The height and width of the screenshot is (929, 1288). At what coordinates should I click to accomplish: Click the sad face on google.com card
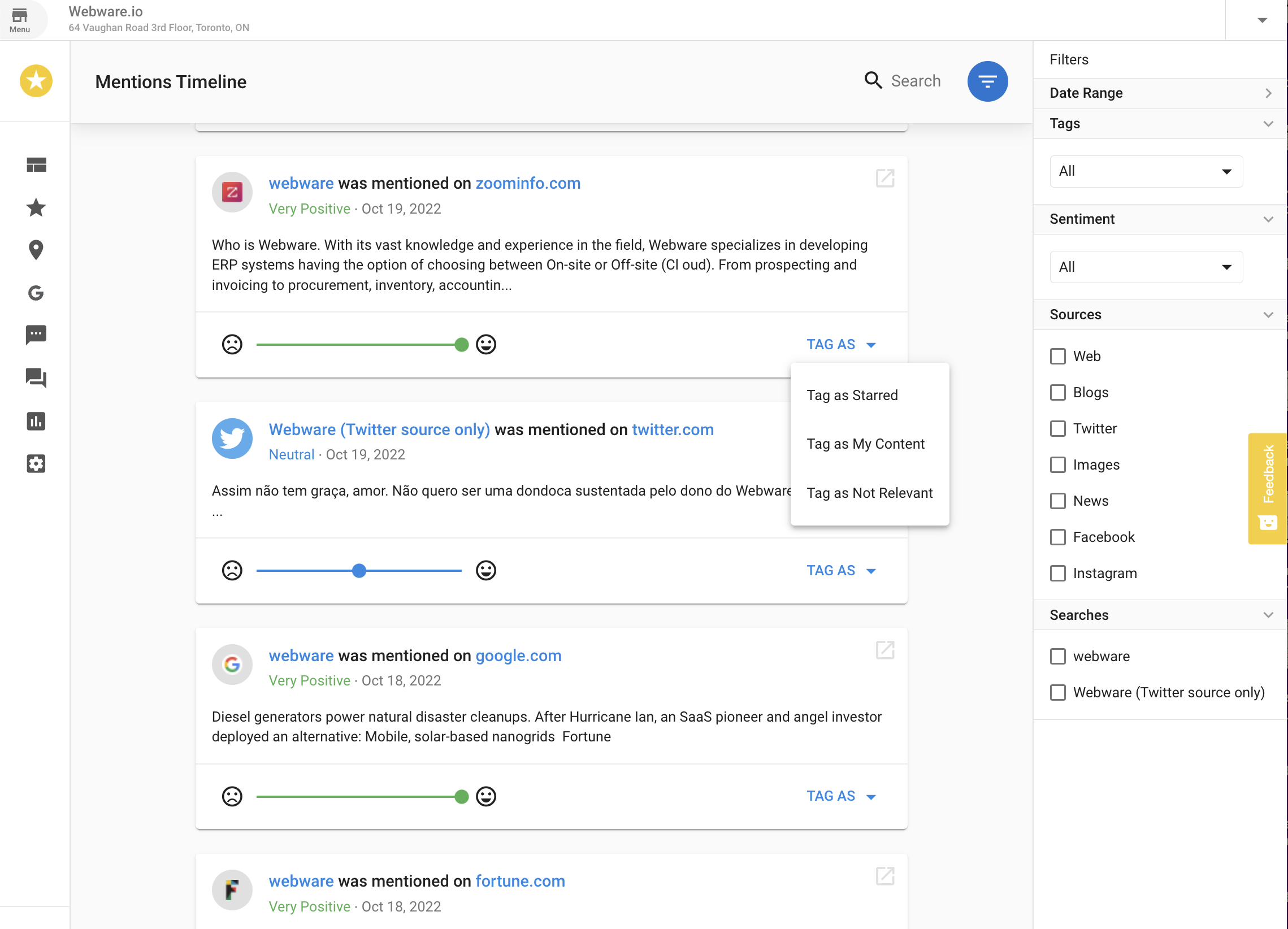pyautogui.click(x=232, y=797)
